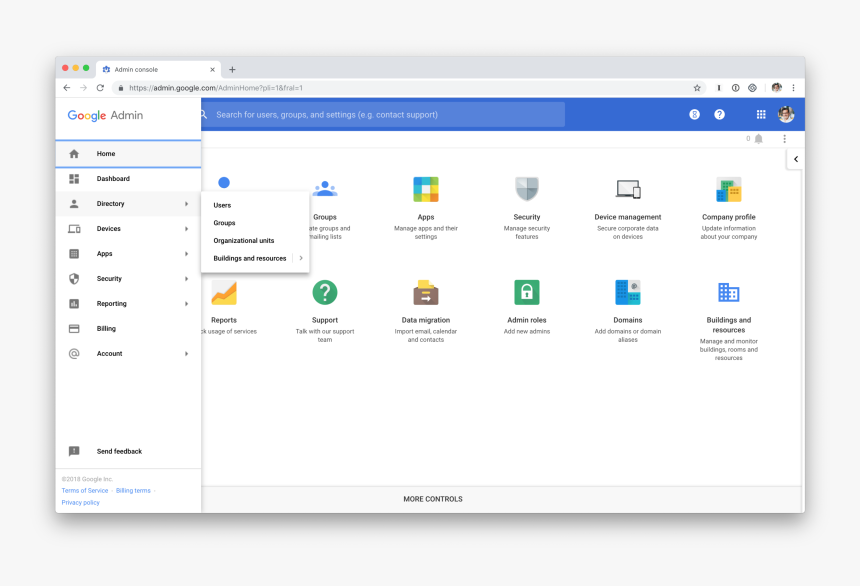860x586 pixels.
Task: Open the help question mark in header
Action: coord(719,114)
